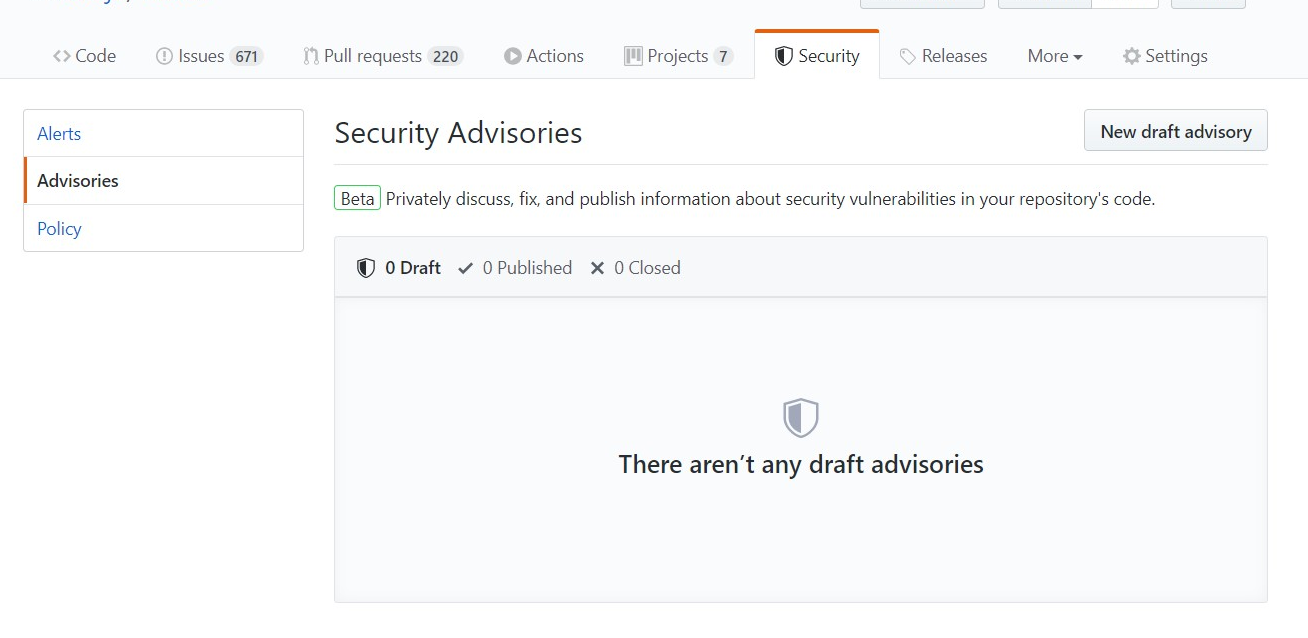This screenshot has height=638, width=1308.
Task: Open the Projects tab
Action: [679, 56]
